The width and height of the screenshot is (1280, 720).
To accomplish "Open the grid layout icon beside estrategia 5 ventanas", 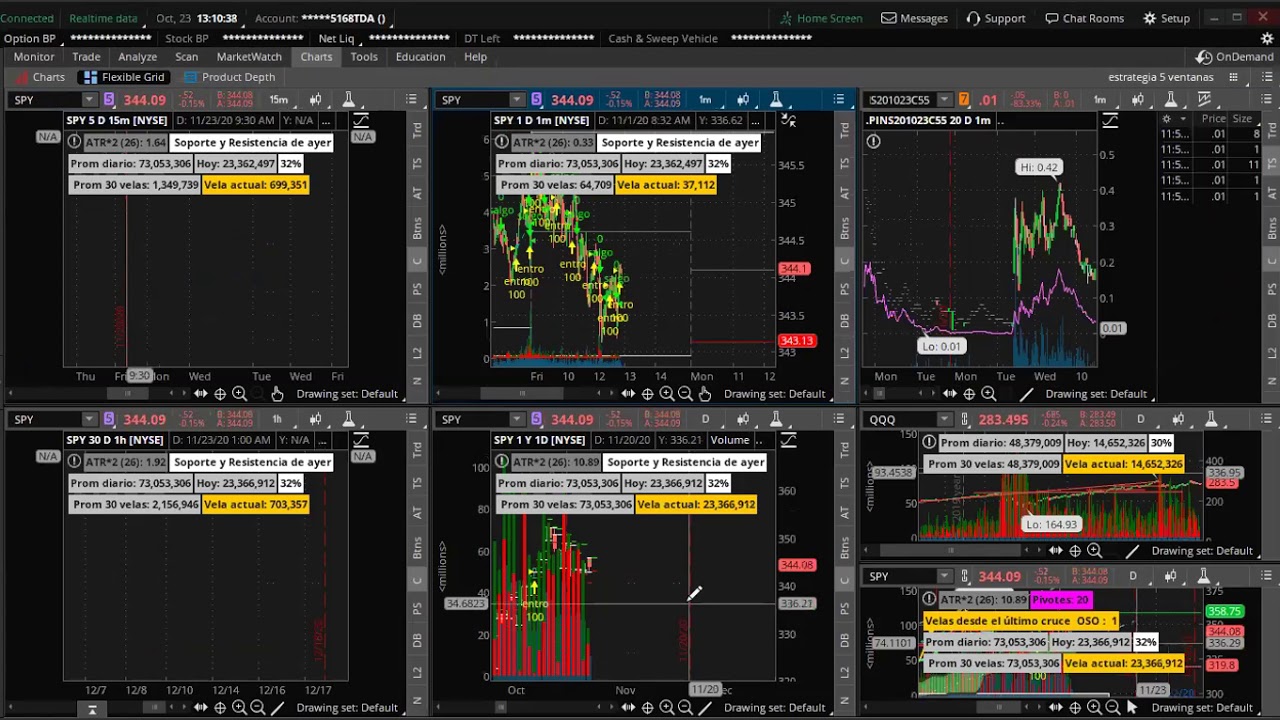I will [x=1235, y=77].
